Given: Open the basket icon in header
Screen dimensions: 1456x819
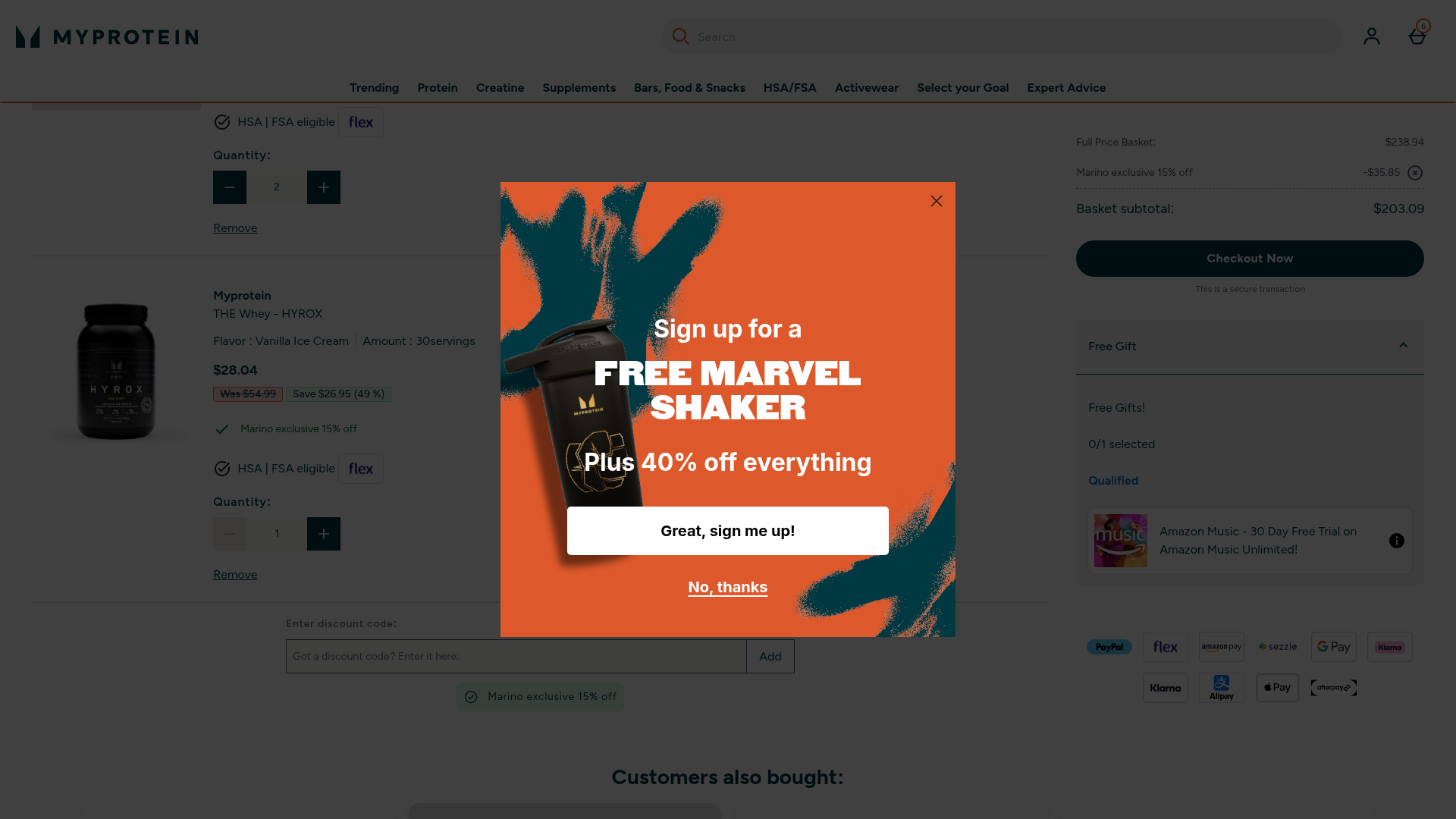Looking at the screenshot, I should pos(1417,36).
